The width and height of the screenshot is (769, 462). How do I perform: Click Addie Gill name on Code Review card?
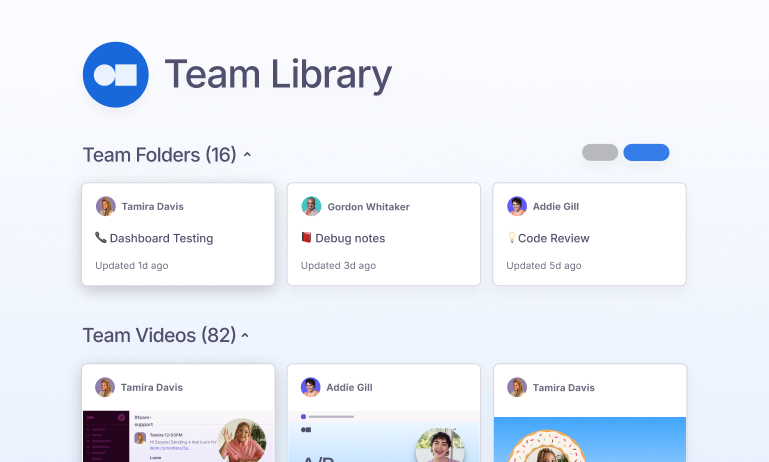click(x=556, y=206)
